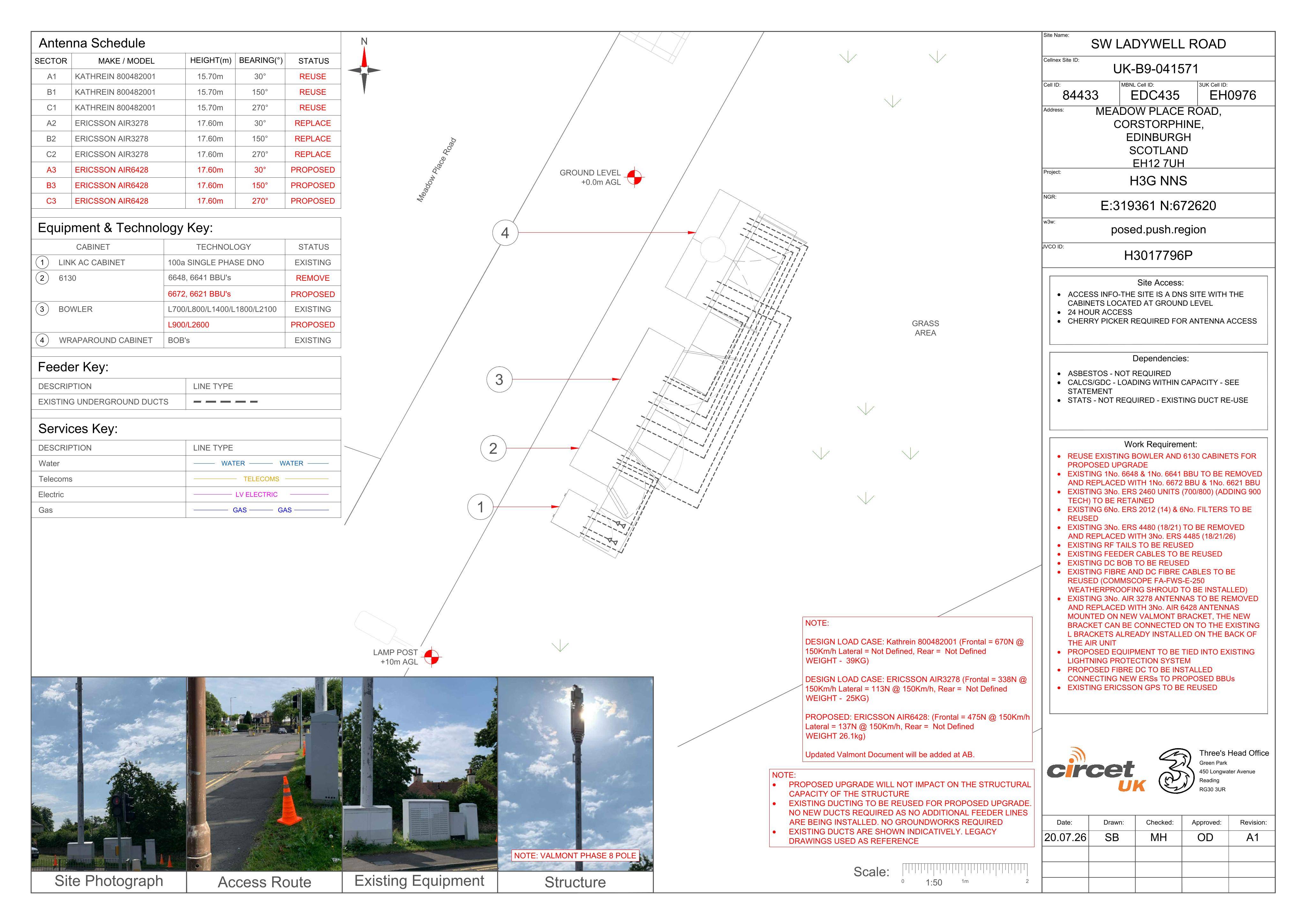Click key circle 1 beside Link AC Cabinet
The width and height of the screenshot is (1307, 924).
[x=42, y=263]
